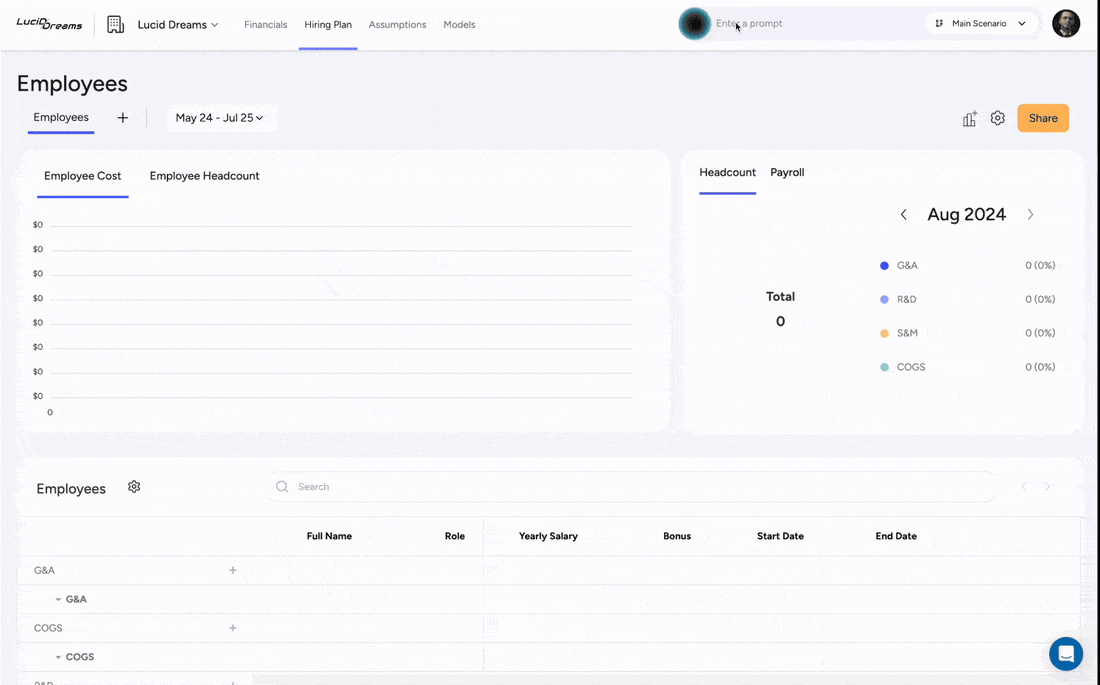Open the May 24 - Jul 25 date range dropdown
The image size is (1100, 685).
pos(221,117)
